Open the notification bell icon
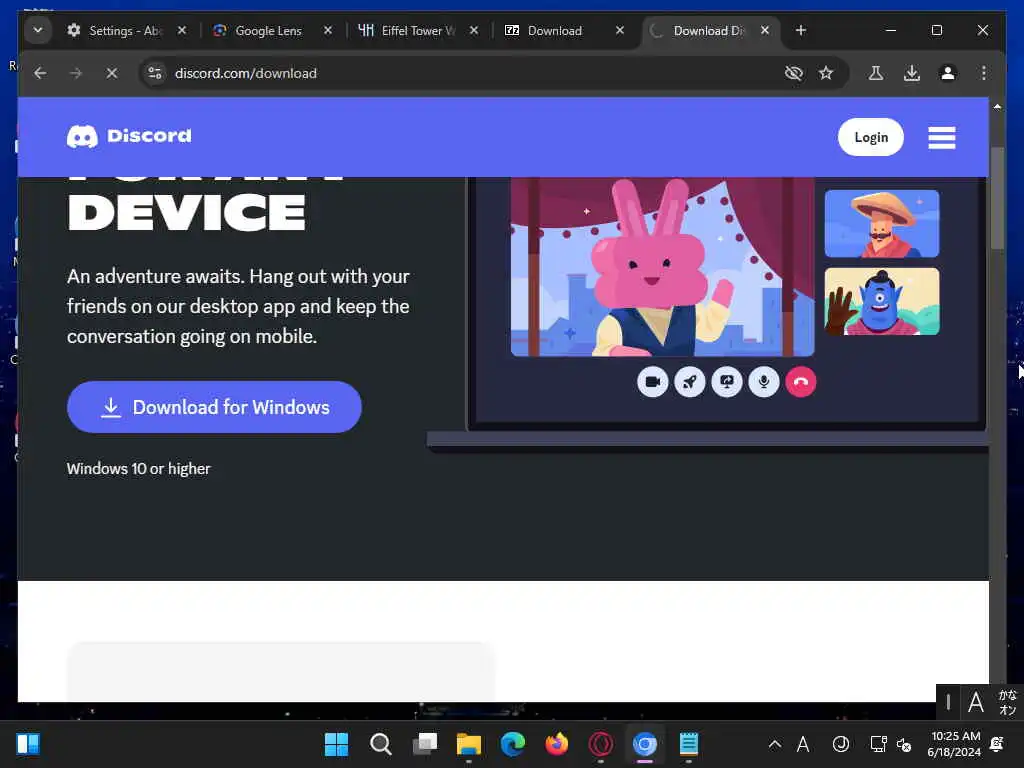 pyautogui.click(x=997, y=744)
